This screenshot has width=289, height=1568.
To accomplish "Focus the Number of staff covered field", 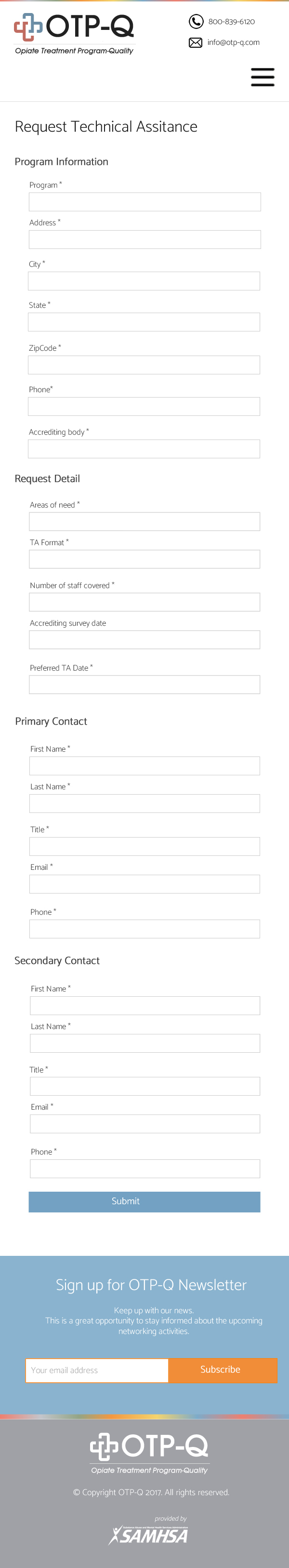I will [x=144, y=602].
